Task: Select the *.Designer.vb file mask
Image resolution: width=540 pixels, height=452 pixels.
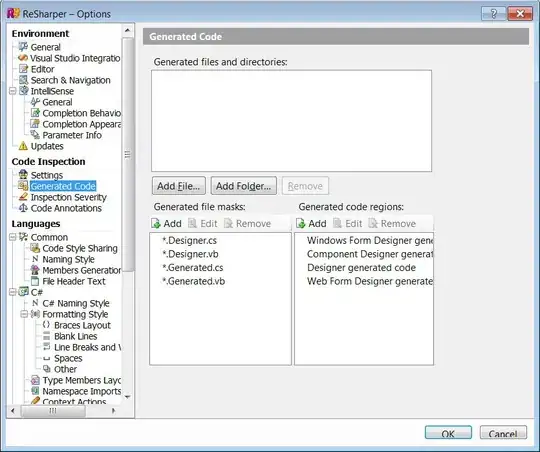Action: [190, 254]
